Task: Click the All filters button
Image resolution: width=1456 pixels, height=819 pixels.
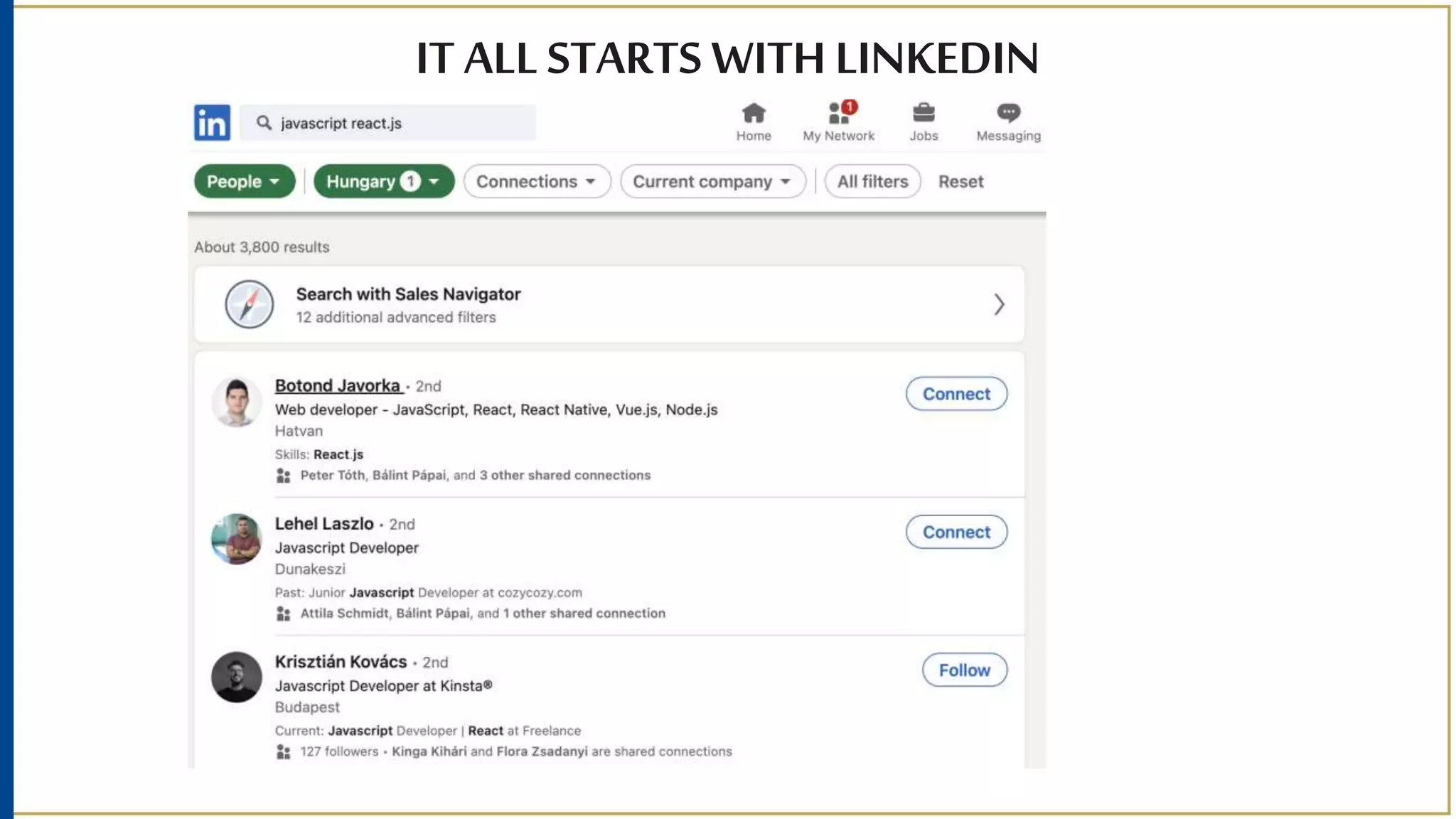Action: click(x=872, y=181)
